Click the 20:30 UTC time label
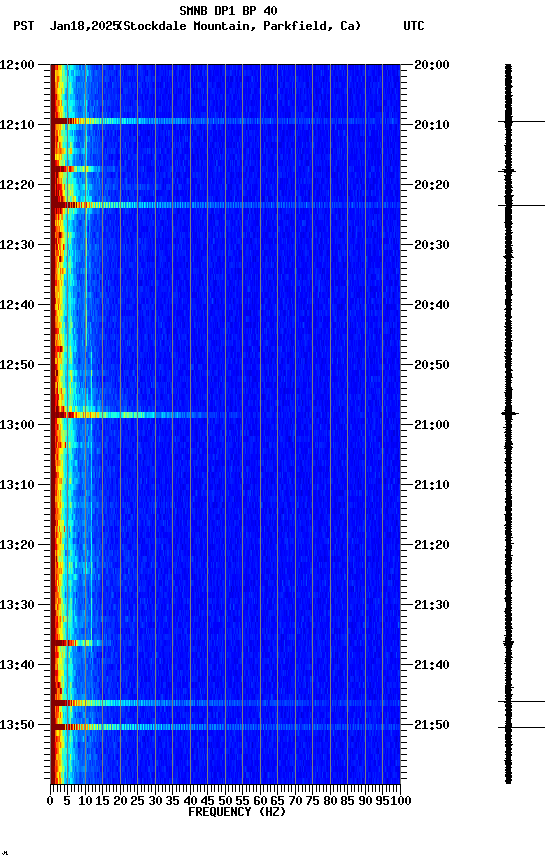Image resolution: width=552 pixels, height=864 pixels. coord(431,245)
